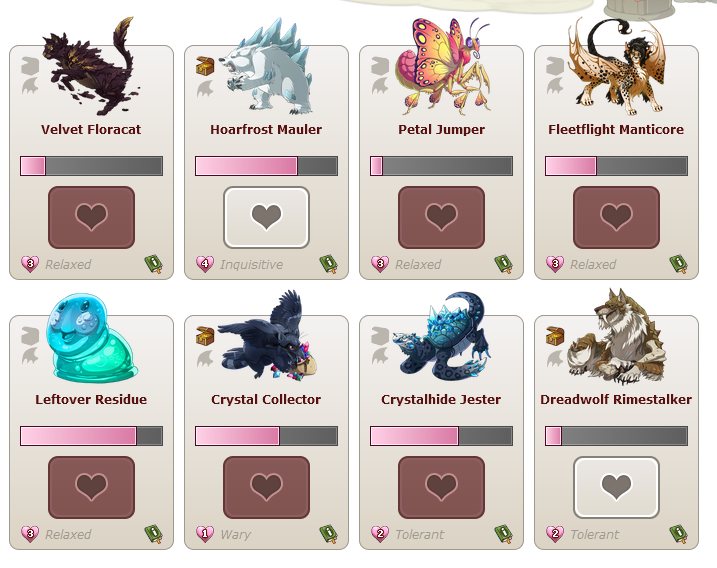717x568 pixels.
Task: Select the Fleetflight Manticore familiar image
Action: 616,66
